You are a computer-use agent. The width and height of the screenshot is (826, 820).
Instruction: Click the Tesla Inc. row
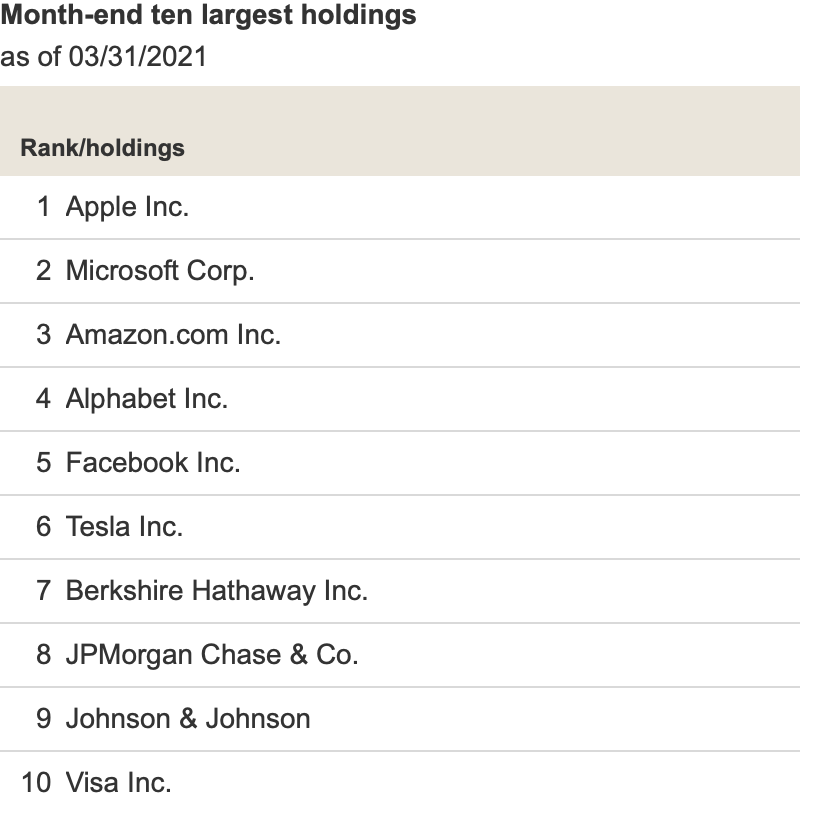click(x=400, y=527)
